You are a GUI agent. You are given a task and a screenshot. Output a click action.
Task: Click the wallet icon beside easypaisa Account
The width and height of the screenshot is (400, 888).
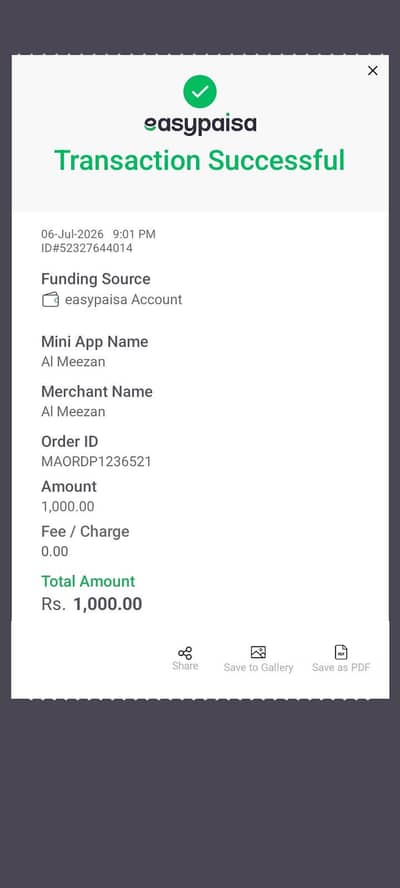(50, 300)
